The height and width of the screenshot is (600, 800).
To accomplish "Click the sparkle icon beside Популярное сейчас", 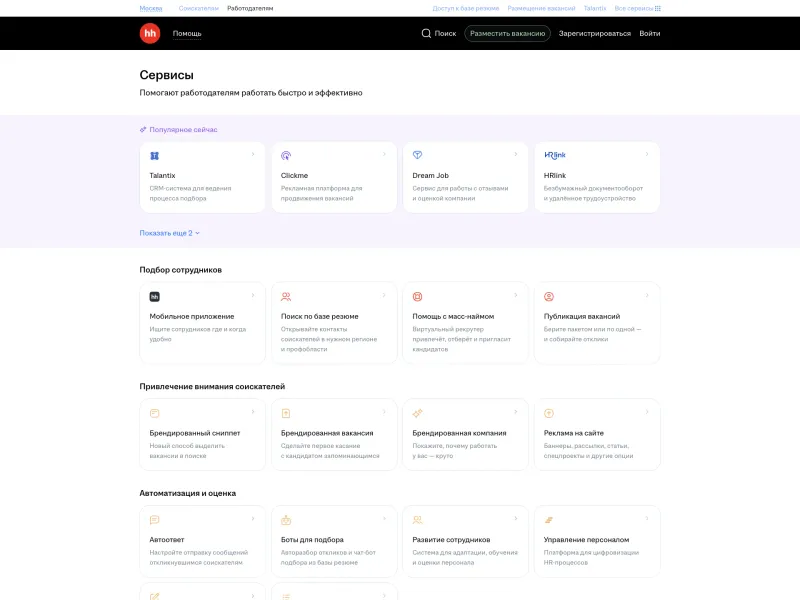I will pos(143,130).
